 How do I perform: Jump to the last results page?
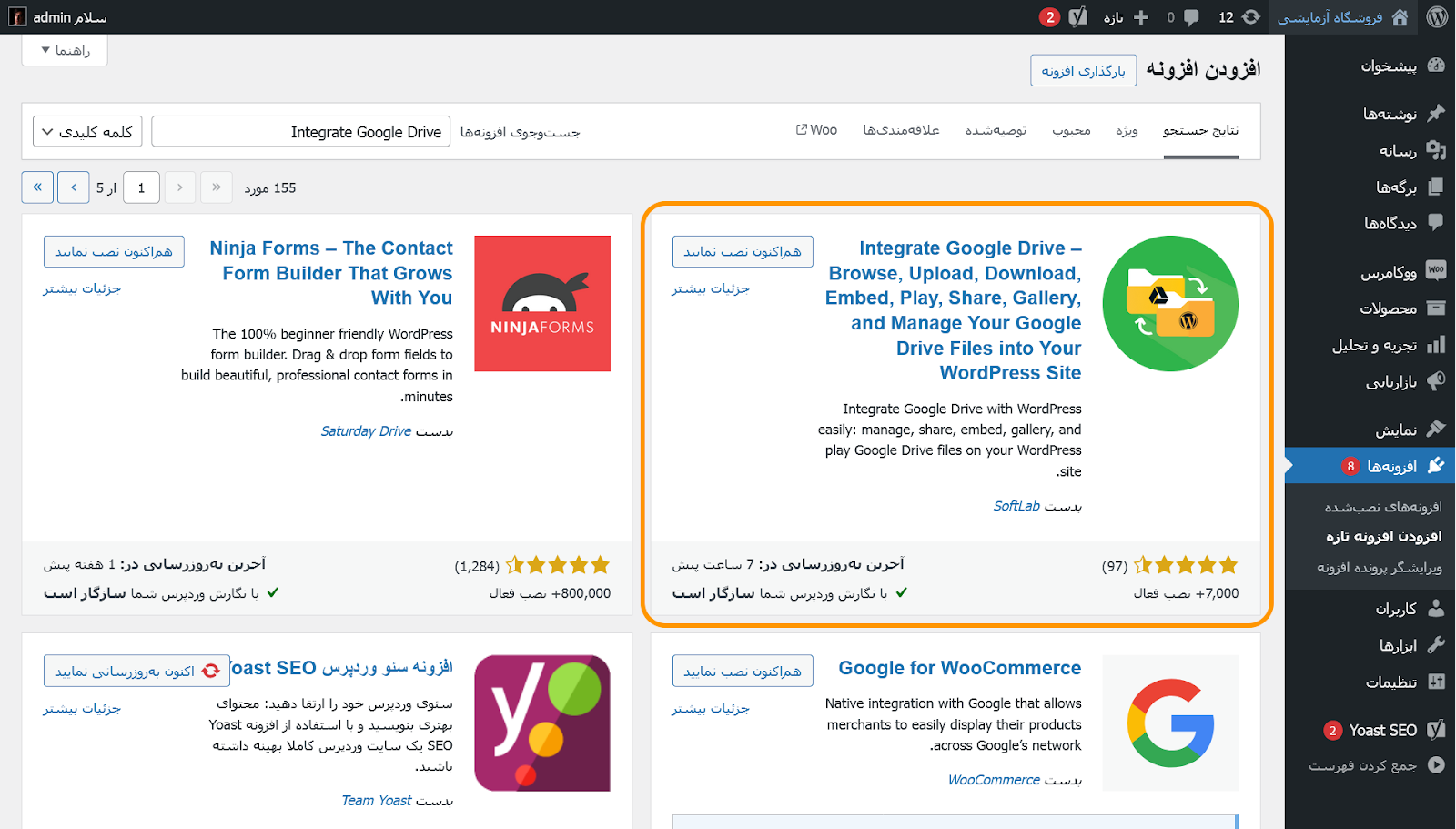point(37,187)
